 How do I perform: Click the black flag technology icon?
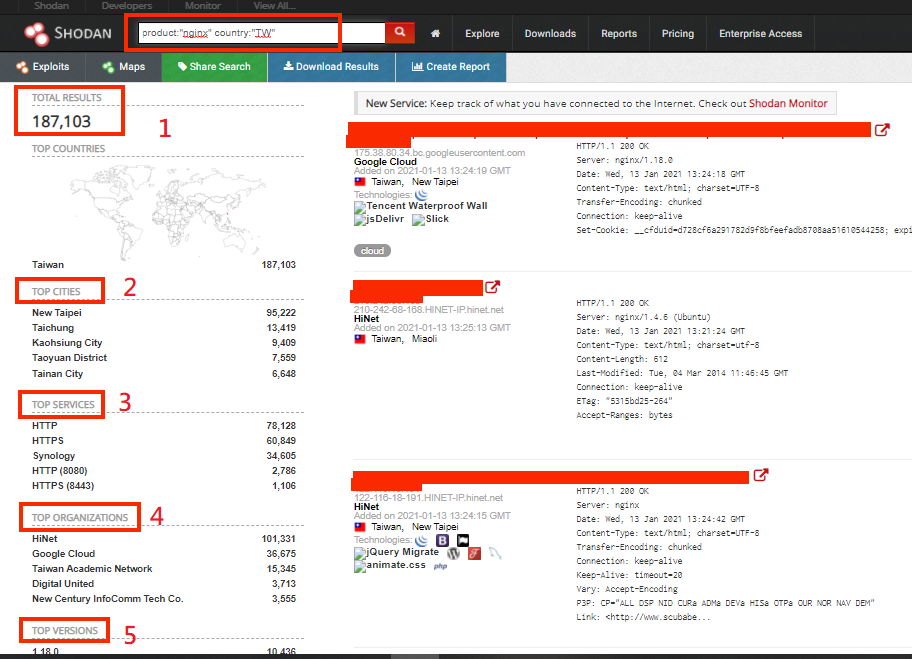463,540
